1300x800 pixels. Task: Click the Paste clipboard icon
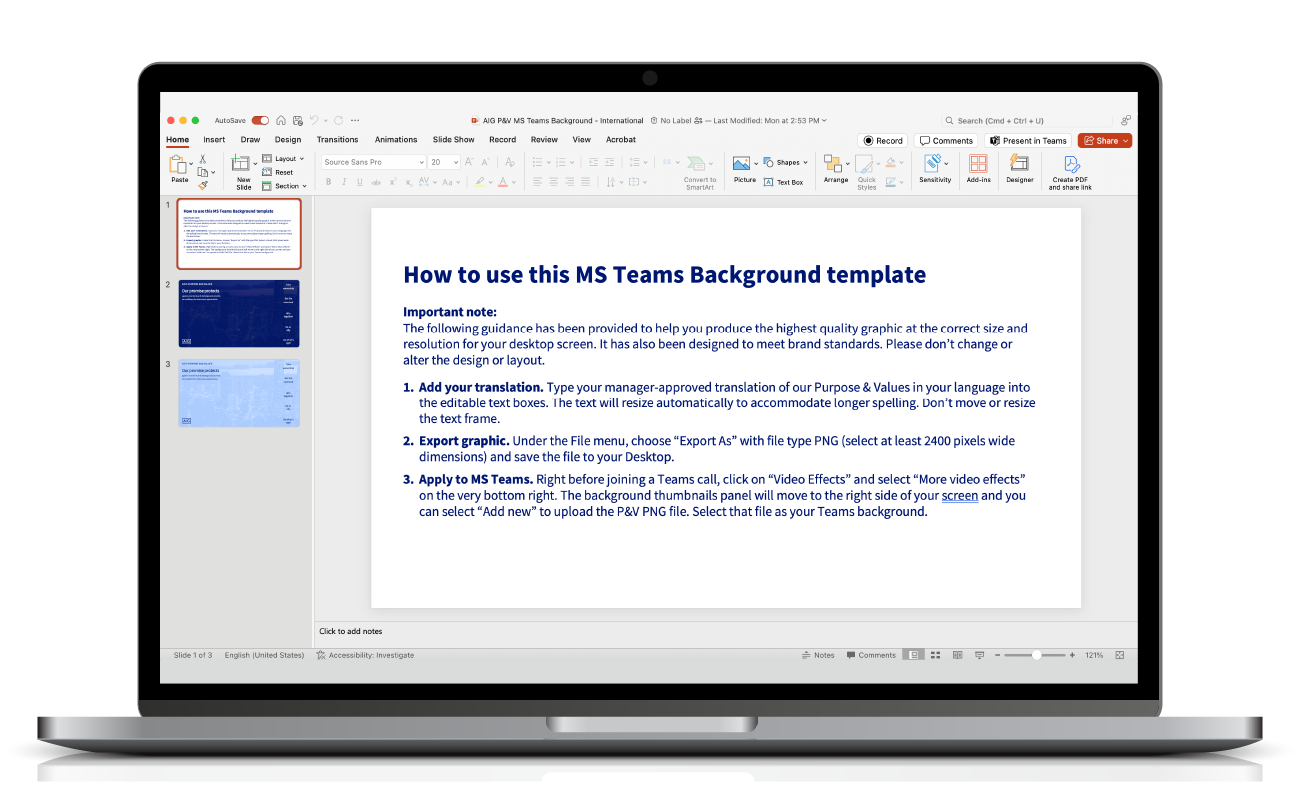click(178, 164)
